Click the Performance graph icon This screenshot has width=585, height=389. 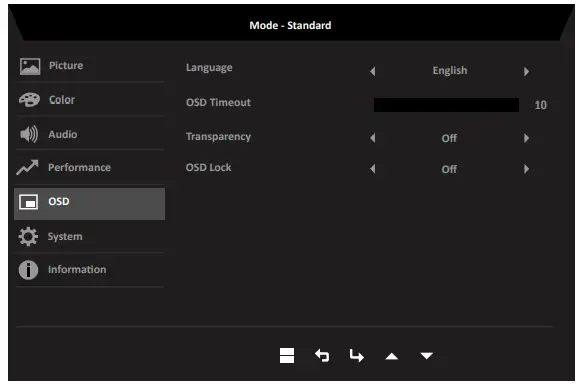tap(27, 167)
